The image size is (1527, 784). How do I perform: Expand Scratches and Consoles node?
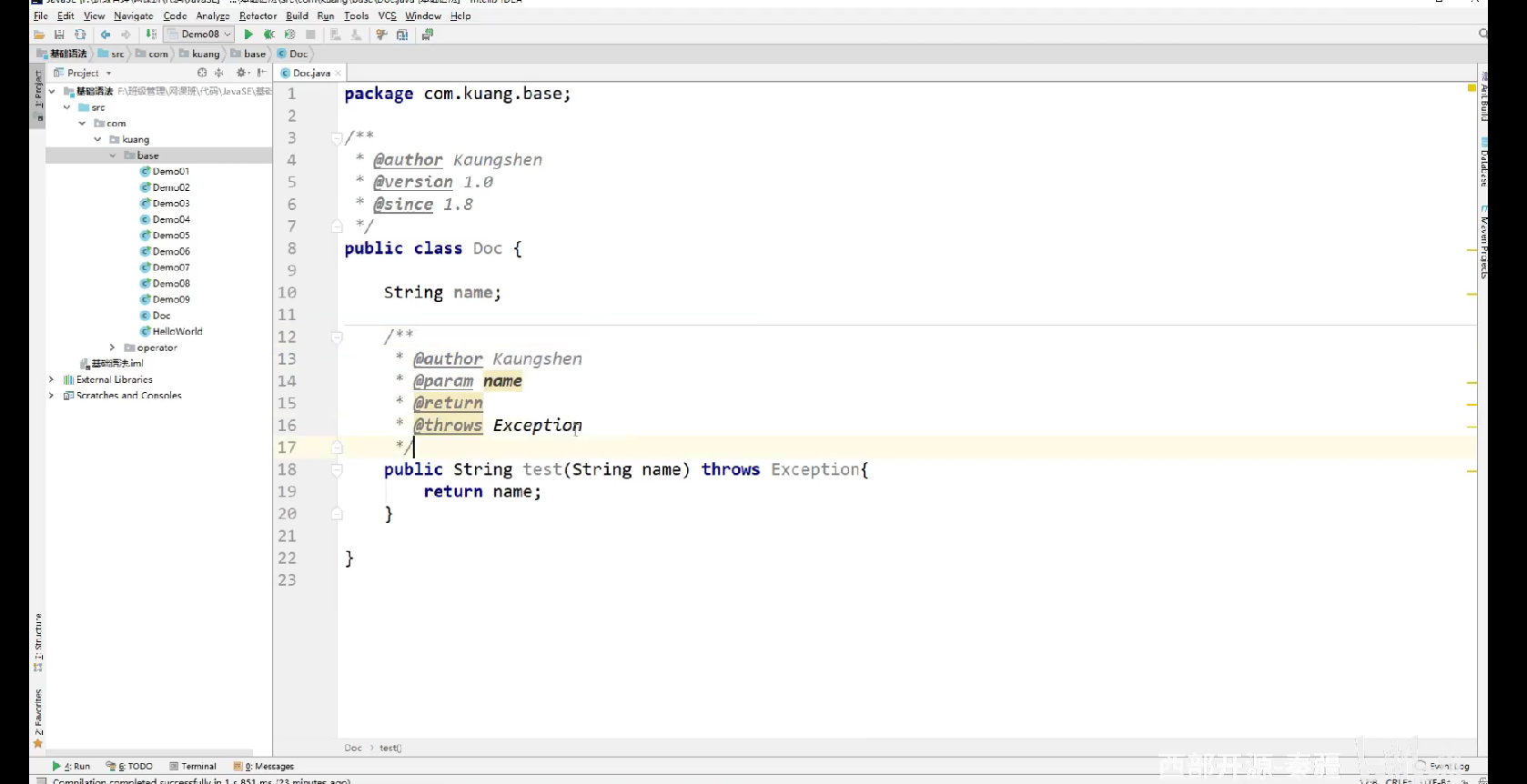[52, 396]
